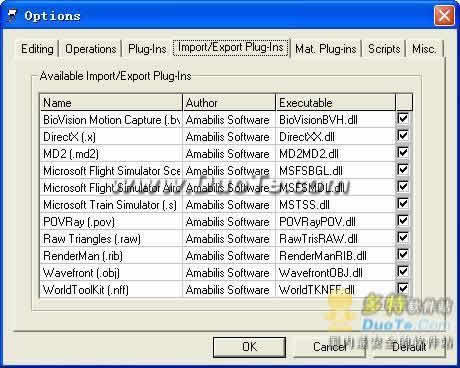Toggle the DirectXX.dll plug-in checkbox
Image resolution: width=460 pixels, height=368 pixels.
tap(403, 135)
